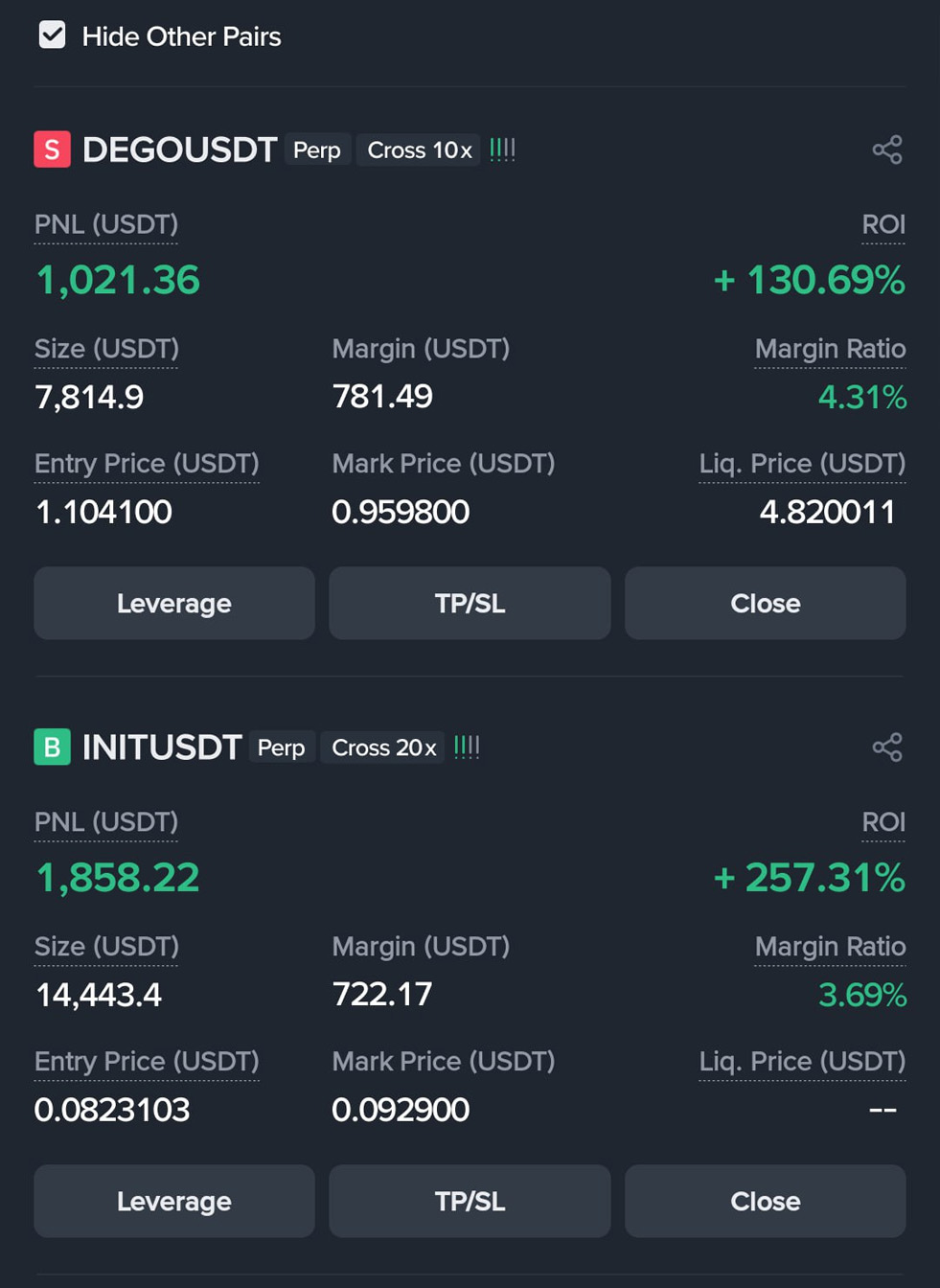Open the candlestick chart for DEGOUSDT position
Image resolution: width=940 pixels, height=1288 pixels.
[x=502, y=149]
